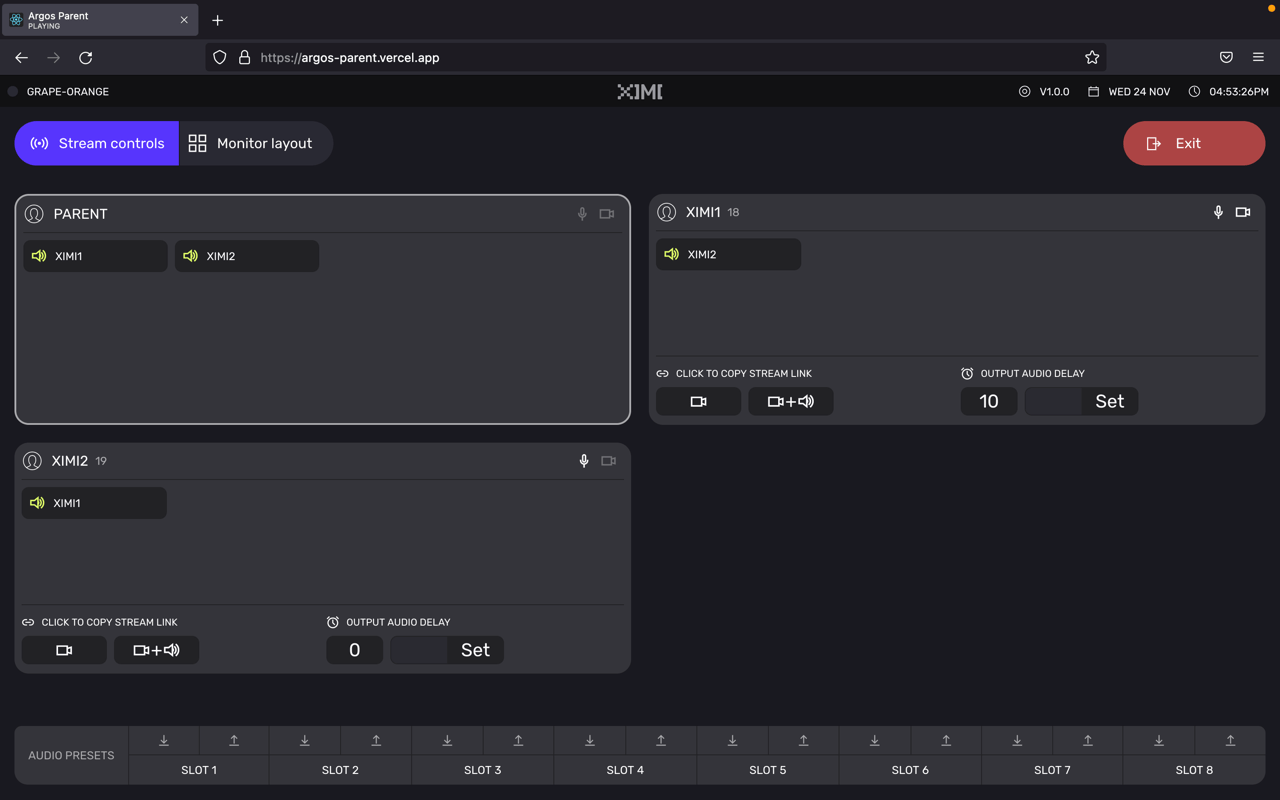
Task: Click XIMI2 audio delay input field
Action: pyautogui.click(x=419, y=650)
